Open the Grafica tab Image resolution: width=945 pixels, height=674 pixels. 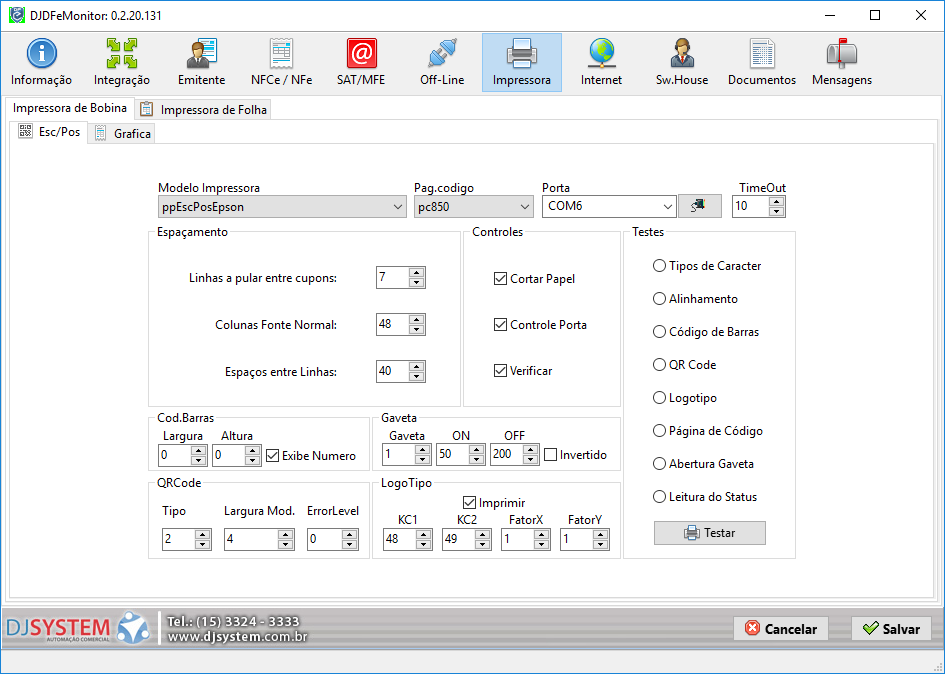(x=123, y=133)
